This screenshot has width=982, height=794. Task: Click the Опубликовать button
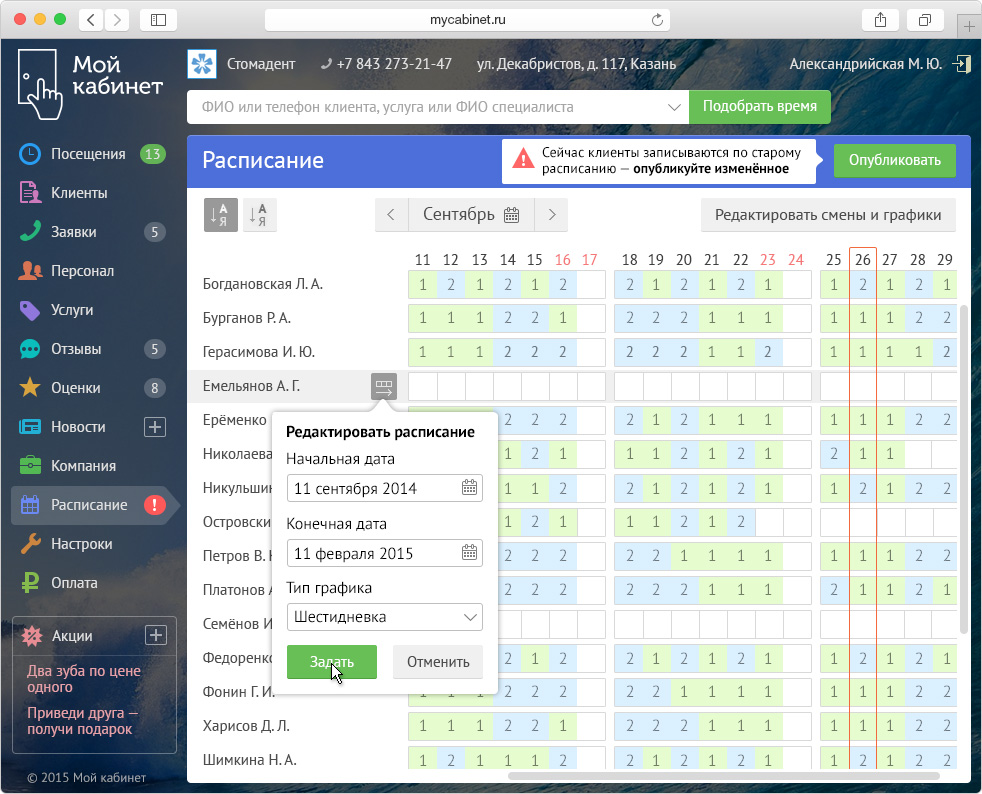[894, 160]
